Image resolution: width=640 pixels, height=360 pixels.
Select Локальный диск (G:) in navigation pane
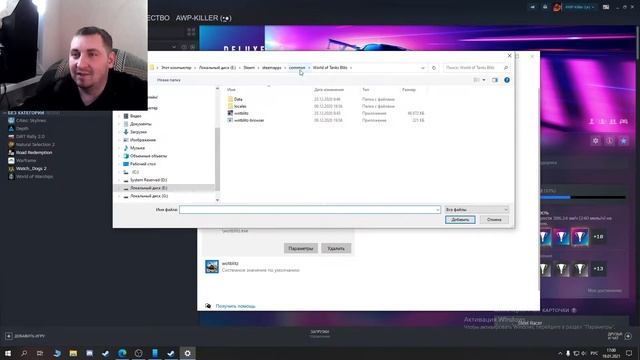149,196
